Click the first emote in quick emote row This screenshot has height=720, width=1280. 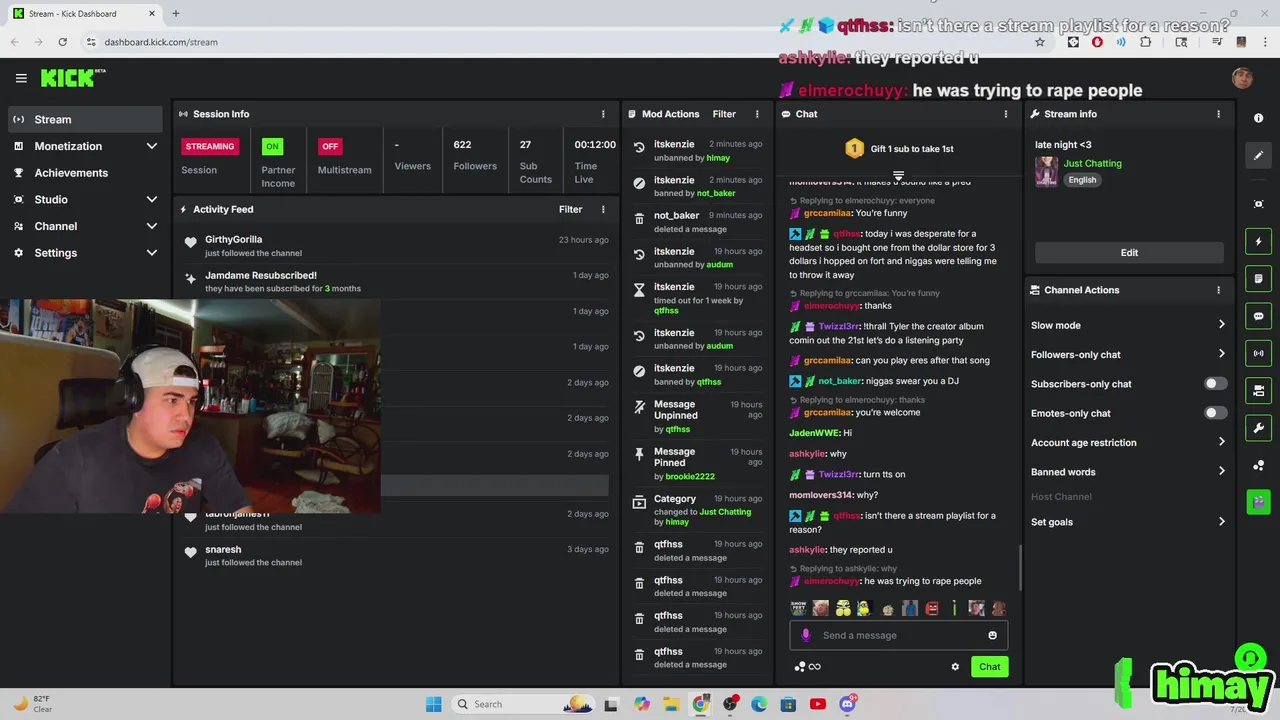798,608
